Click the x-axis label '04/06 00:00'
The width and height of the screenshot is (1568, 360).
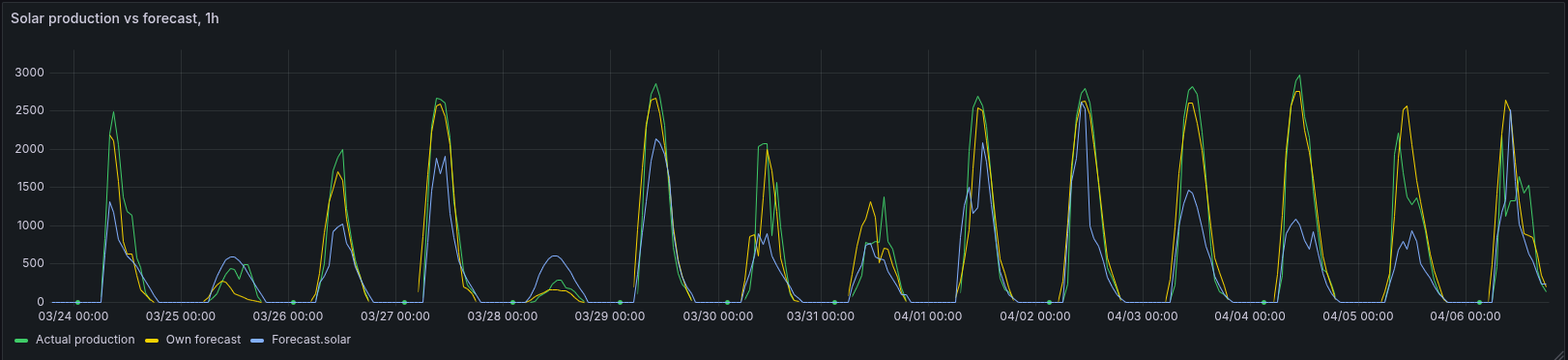pyautogui.click(x=1466, y=316)
